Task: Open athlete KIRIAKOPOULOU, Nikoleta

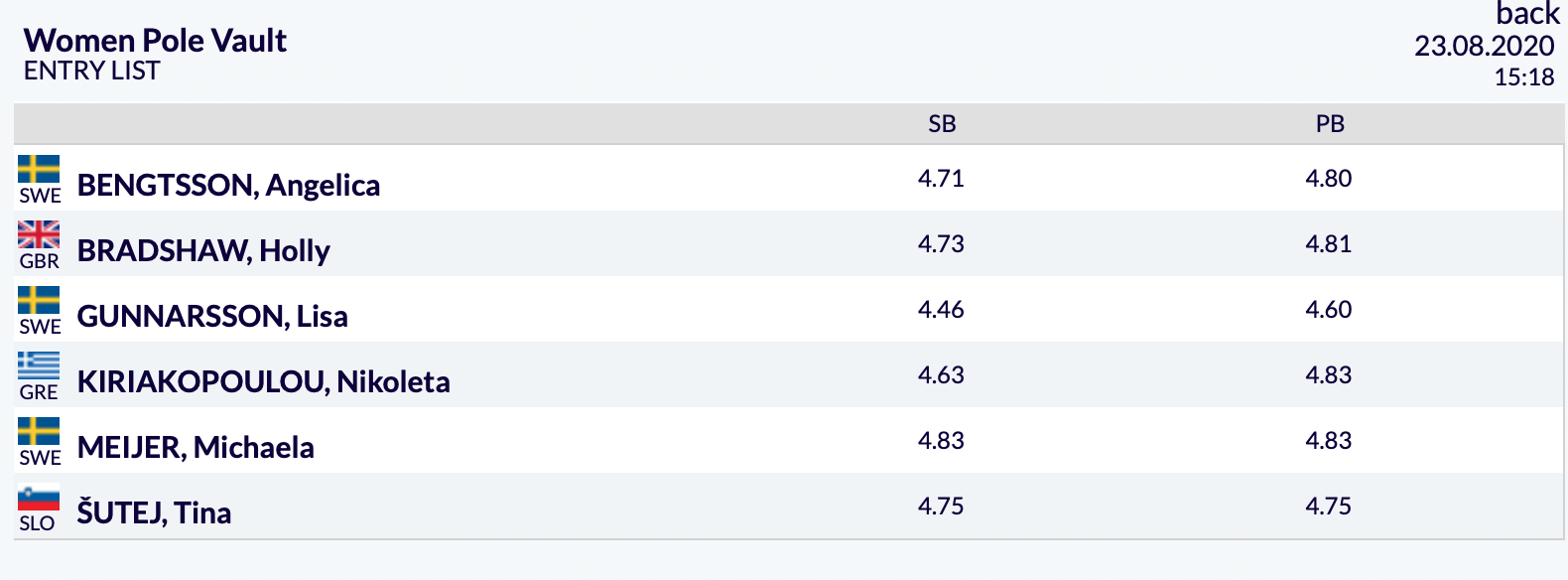Action: pyautogui.click(x=264, y=381)
